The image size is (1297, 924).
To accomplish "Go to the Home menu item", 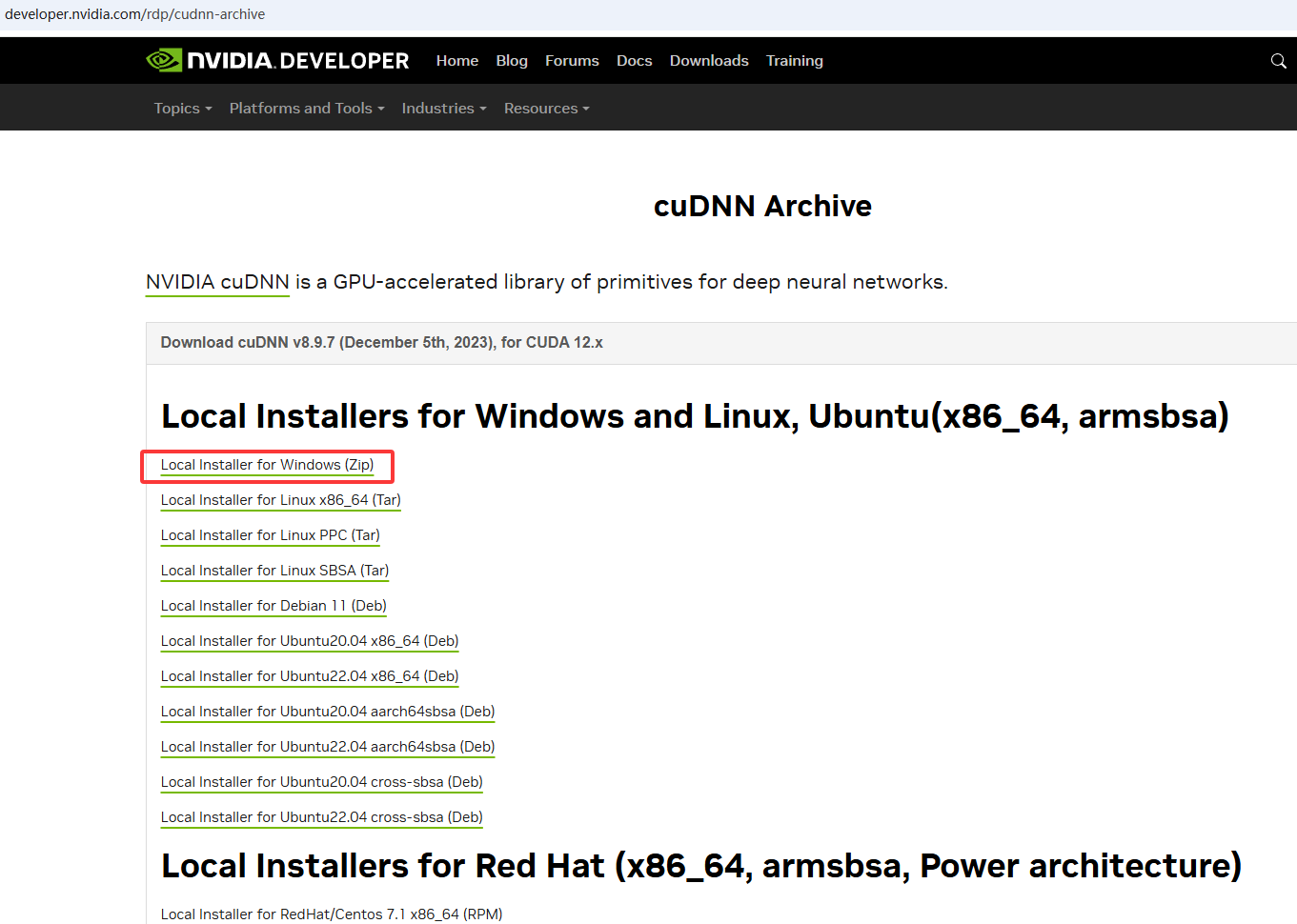I will 457,61.
